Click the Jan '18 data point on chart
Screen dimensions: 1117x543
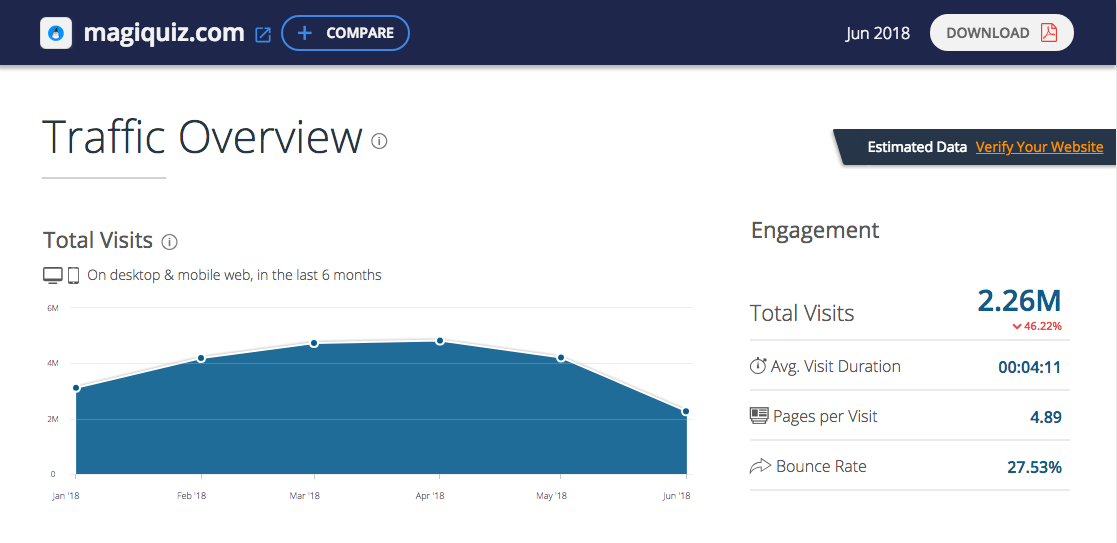point(76,388)
